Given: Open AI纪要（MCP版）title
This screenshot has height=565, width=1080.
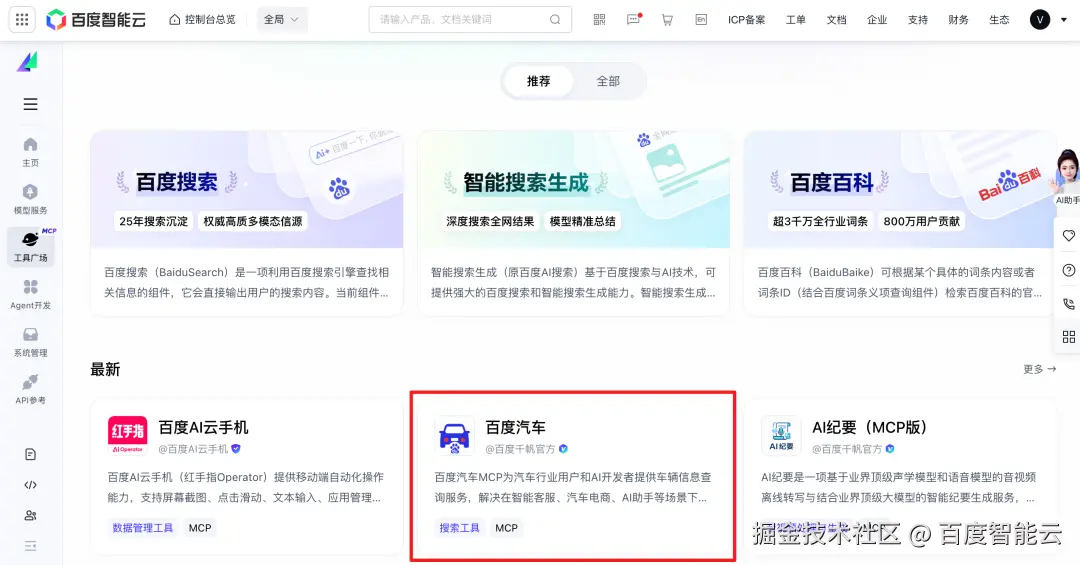Looking at the screenshot, I should coord(870,428).
